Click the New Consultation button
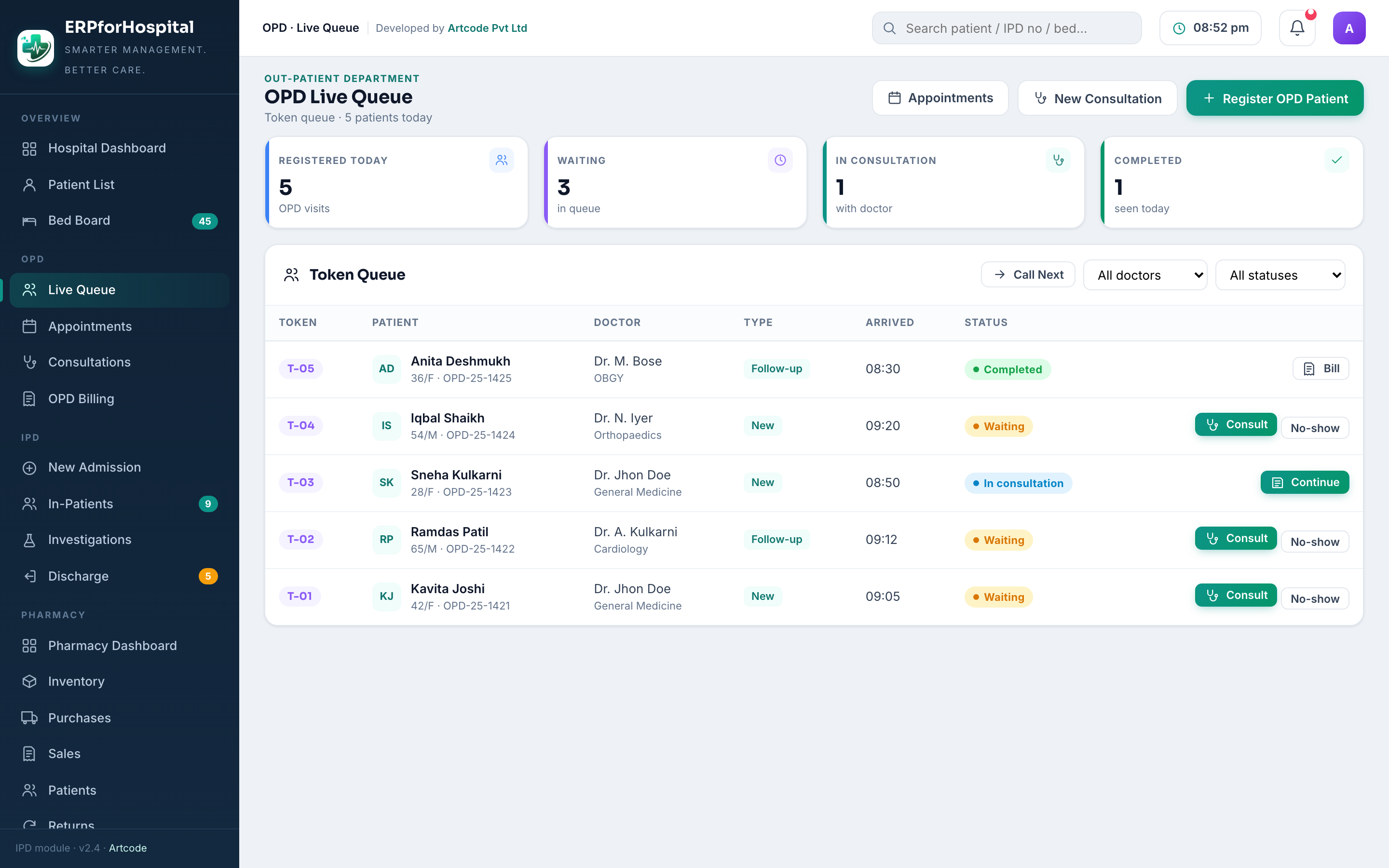 (x=1097, y=98)
